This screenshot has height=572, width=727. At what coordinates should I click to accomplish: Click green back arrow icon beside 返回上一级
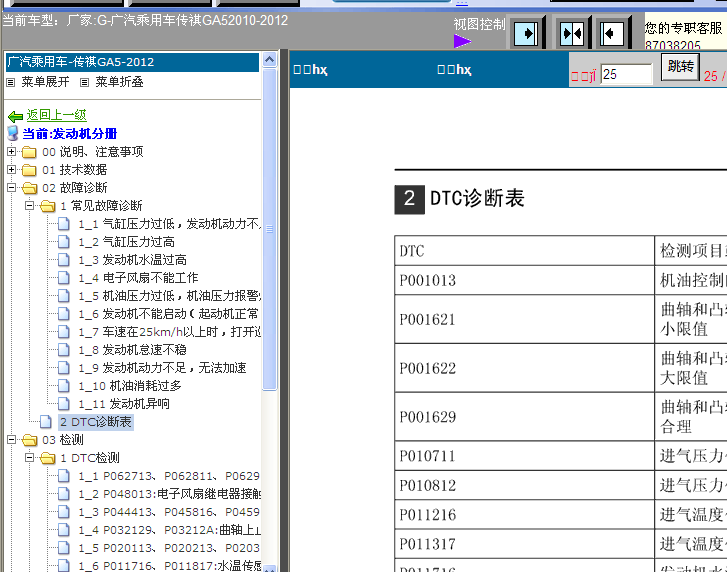click(x=15, y=116)
